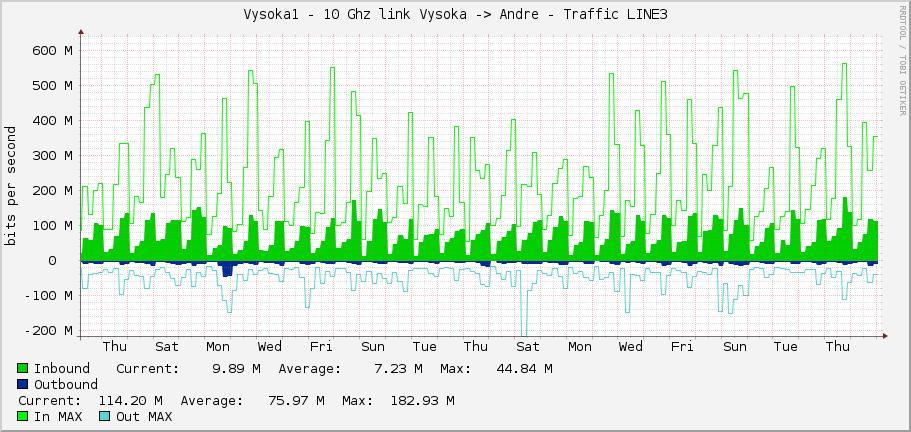
Task: Click the first 'Thu' x-axis label
Action: pos(114,347)
